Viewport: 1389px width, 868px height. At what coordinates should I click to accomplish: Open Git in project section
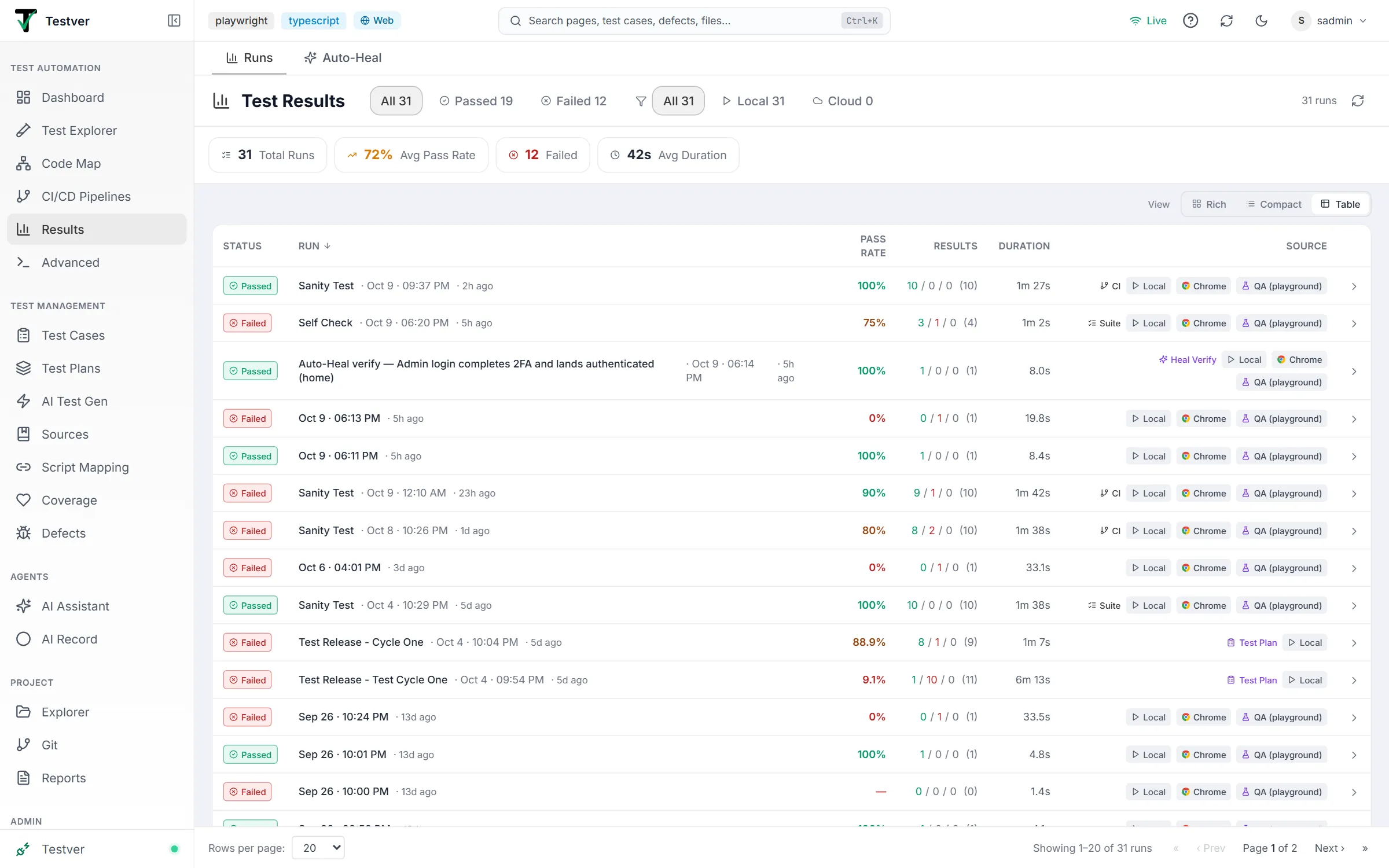tap(97, 745)
